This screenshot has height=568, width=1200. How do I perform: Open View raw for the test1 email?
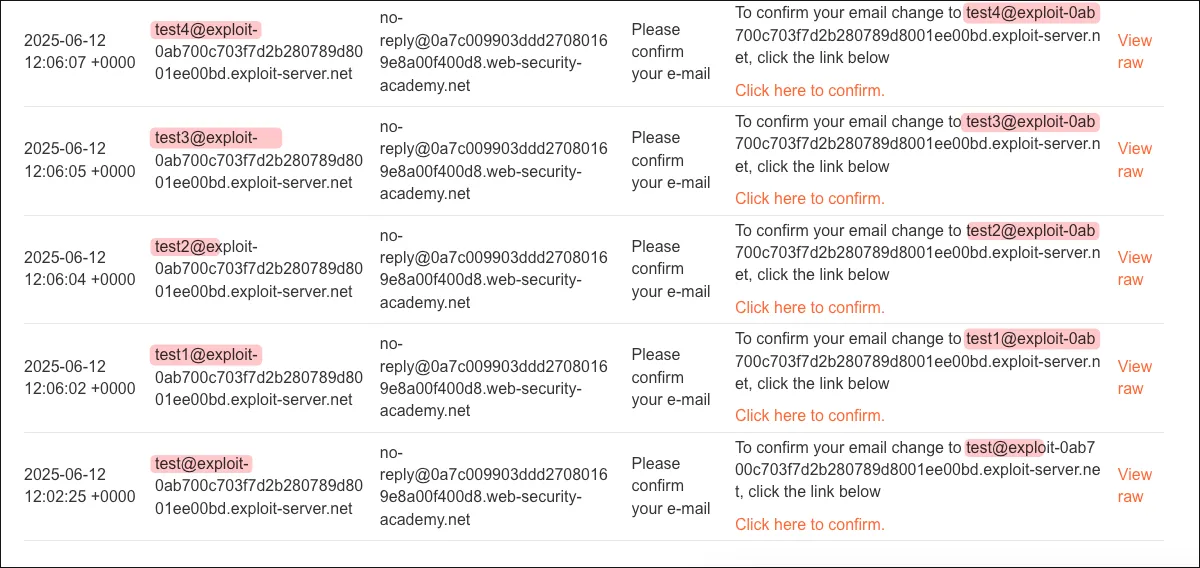[1134, 377]
